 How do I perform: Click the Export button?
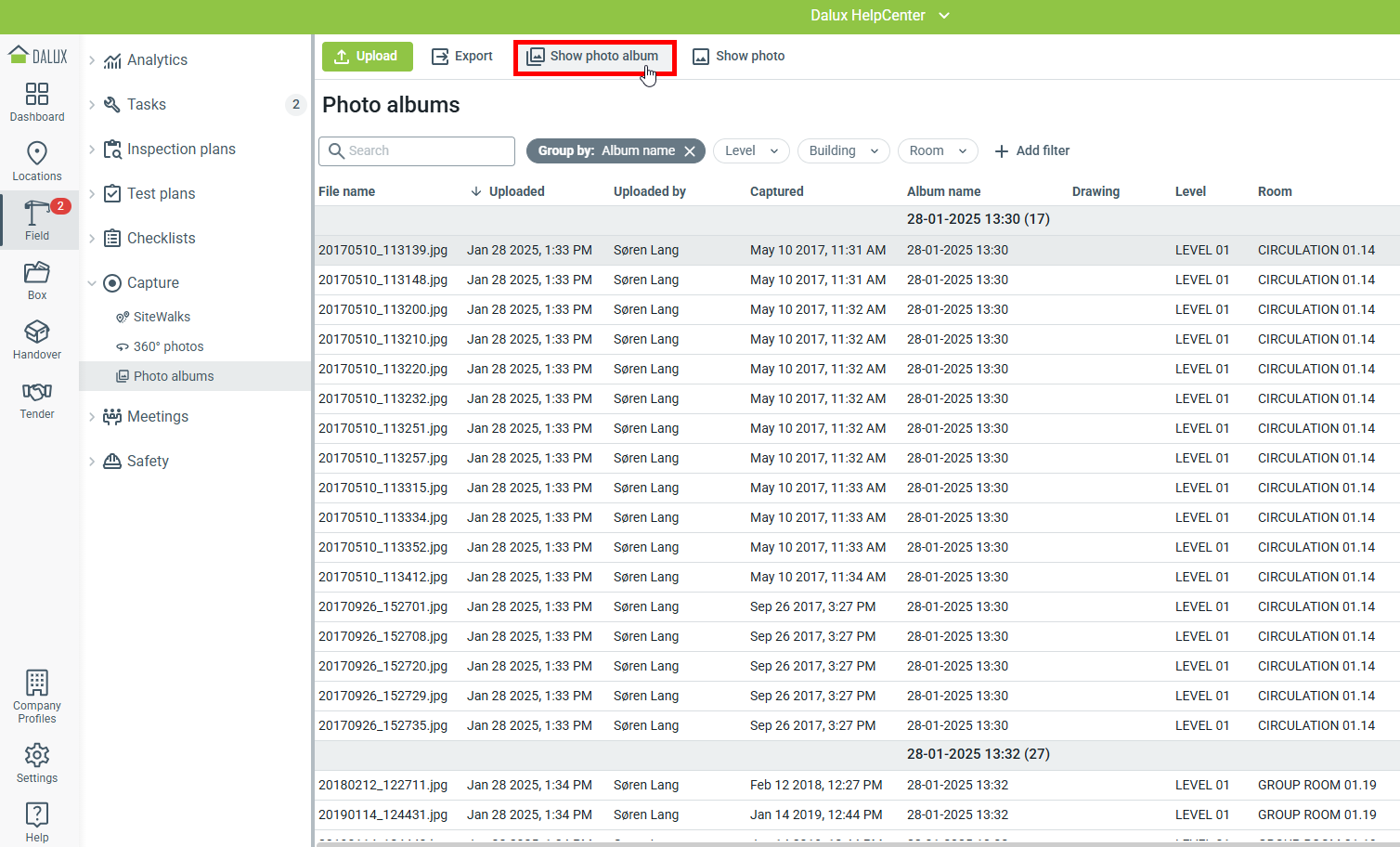tap(462, 57)
